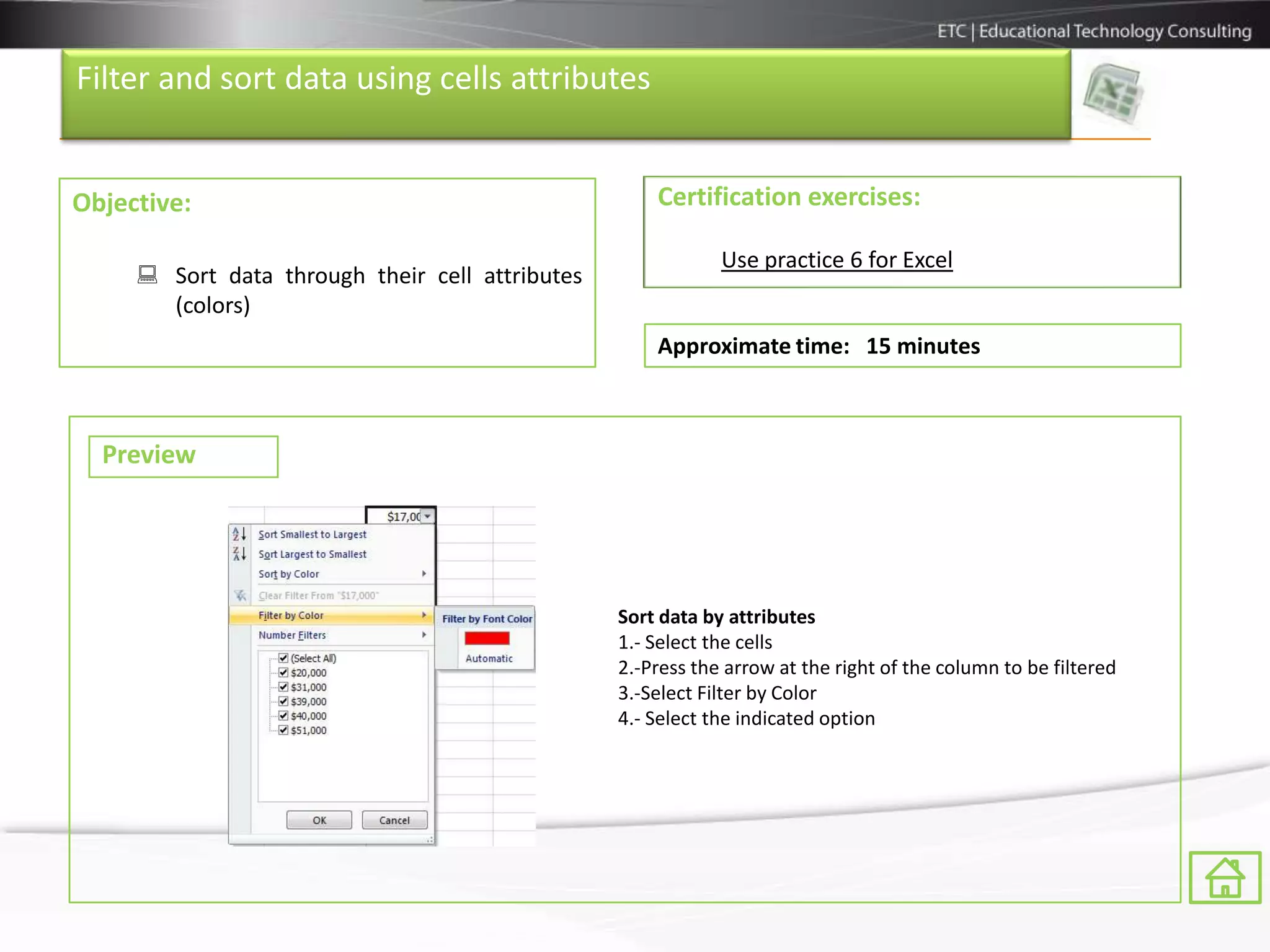This screenshot has height=952, width=1270.
Task: Toggle the (Select All) checkbox
Action: pyautogui.click(x=283, y=658)
